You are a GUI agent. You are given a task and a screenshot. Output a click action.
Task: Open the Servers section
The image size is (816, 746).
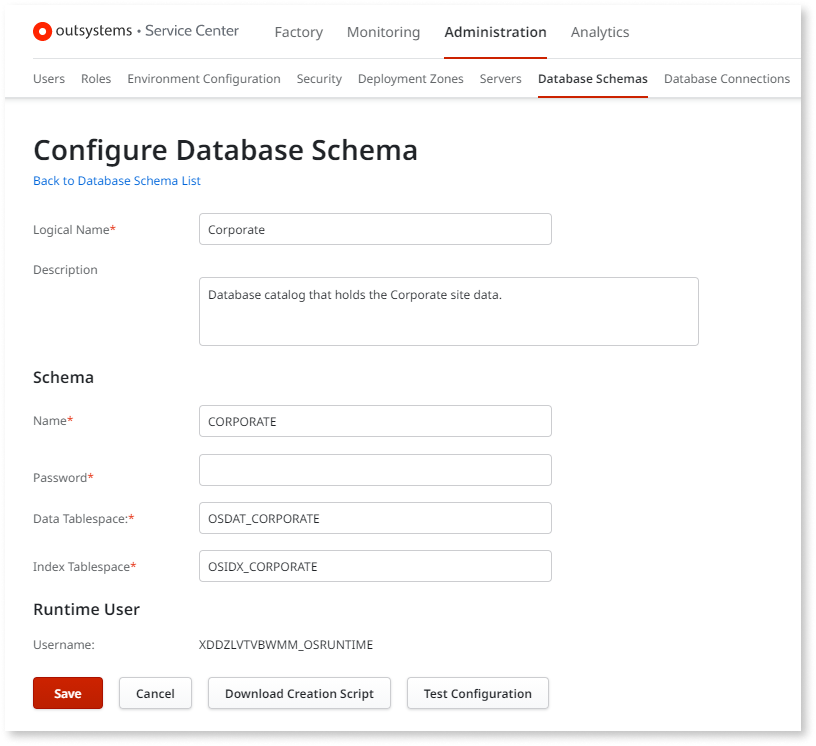point(500,78)
